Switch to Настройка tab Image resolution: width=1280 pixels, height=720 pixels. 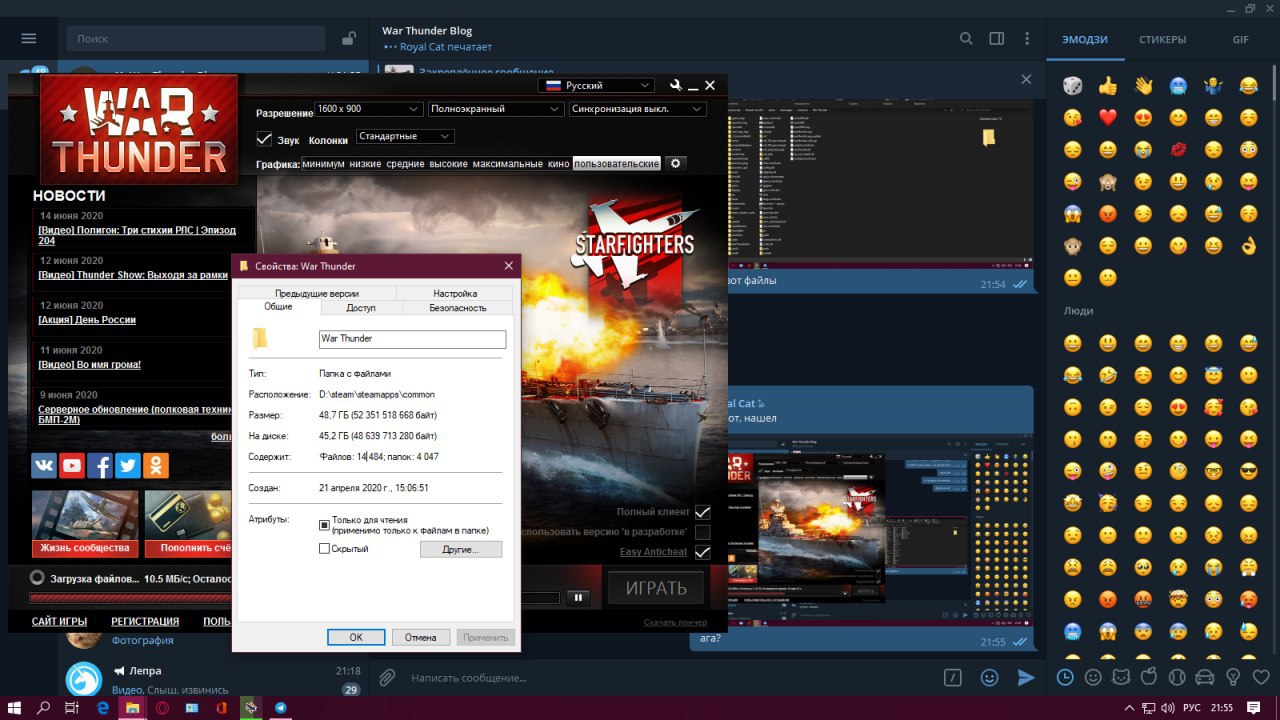tap(455, 293)
